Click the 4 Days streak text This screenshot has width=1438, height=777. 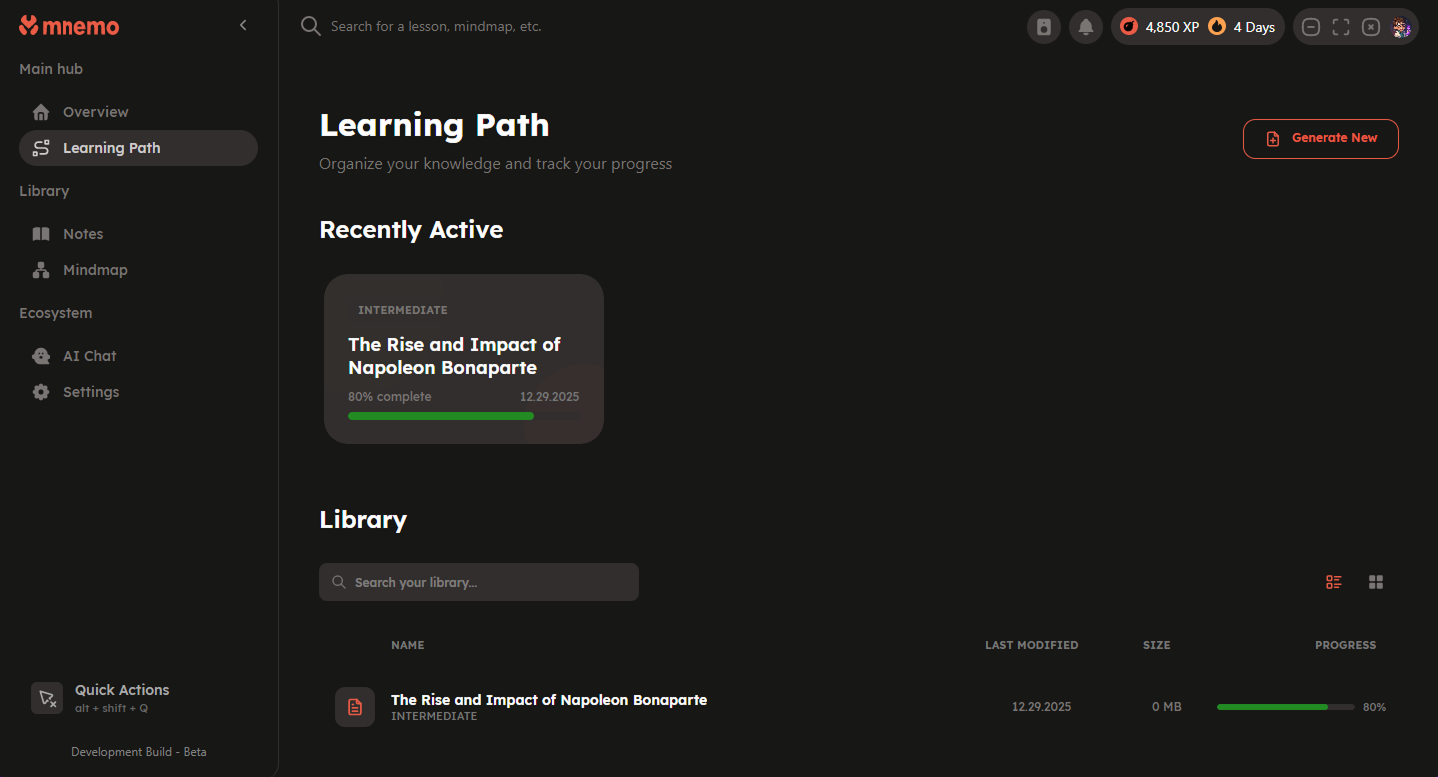[x=1254, y=27]
